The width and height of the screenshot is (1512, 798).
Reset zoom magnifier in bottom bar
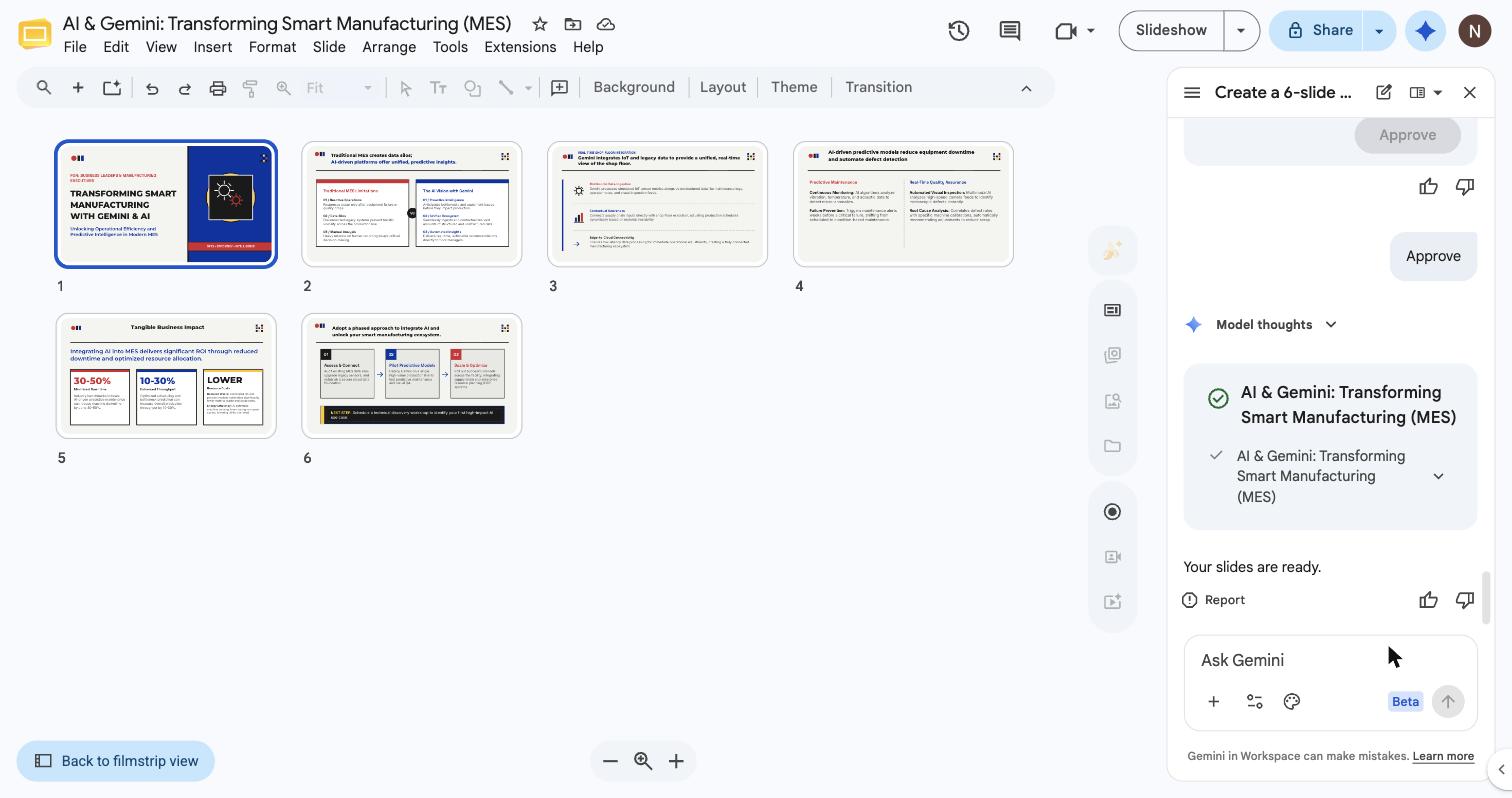(x=643, y=762)
